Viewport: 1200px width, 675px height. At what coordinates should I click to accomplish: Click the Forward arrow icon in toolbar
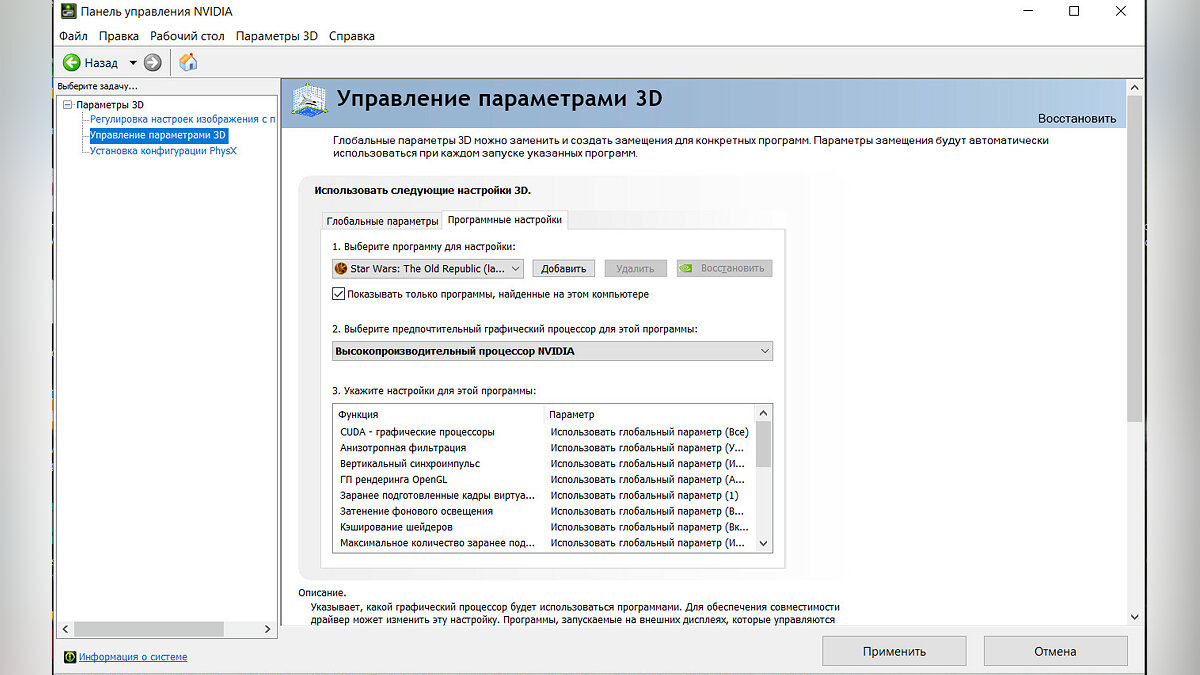(152, 63)
